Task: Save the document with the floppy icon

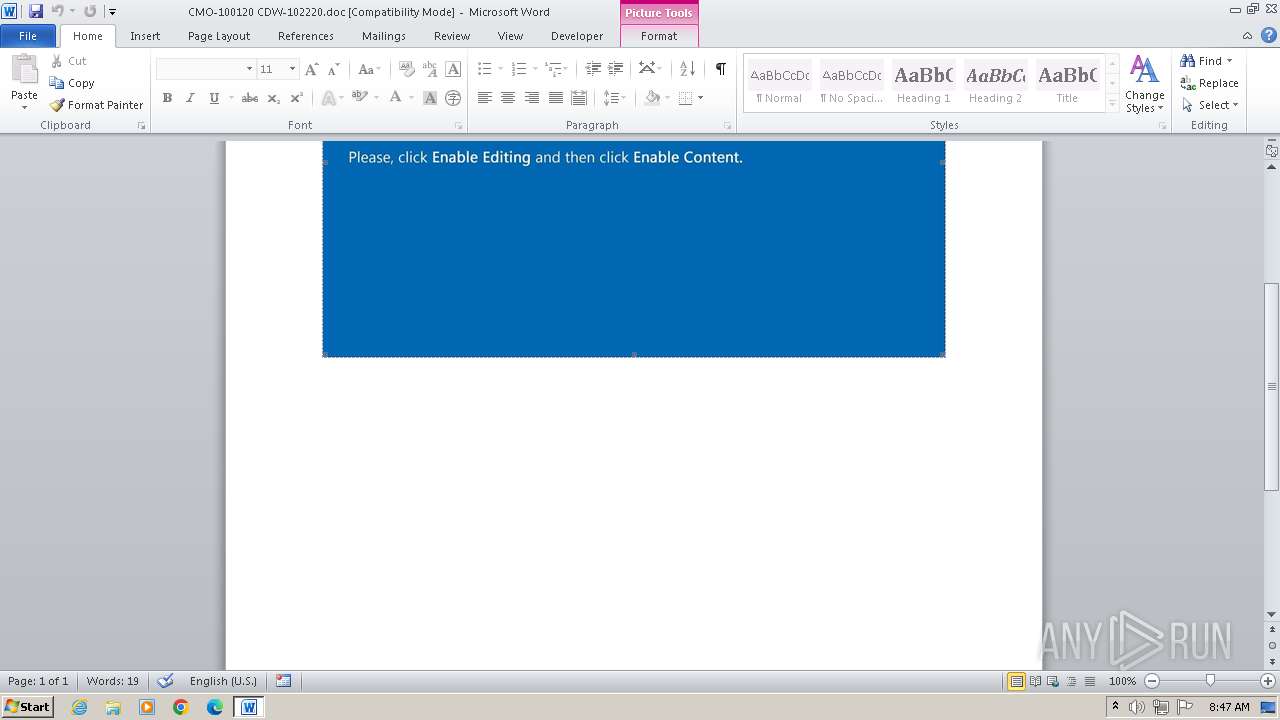Action: 36,11
